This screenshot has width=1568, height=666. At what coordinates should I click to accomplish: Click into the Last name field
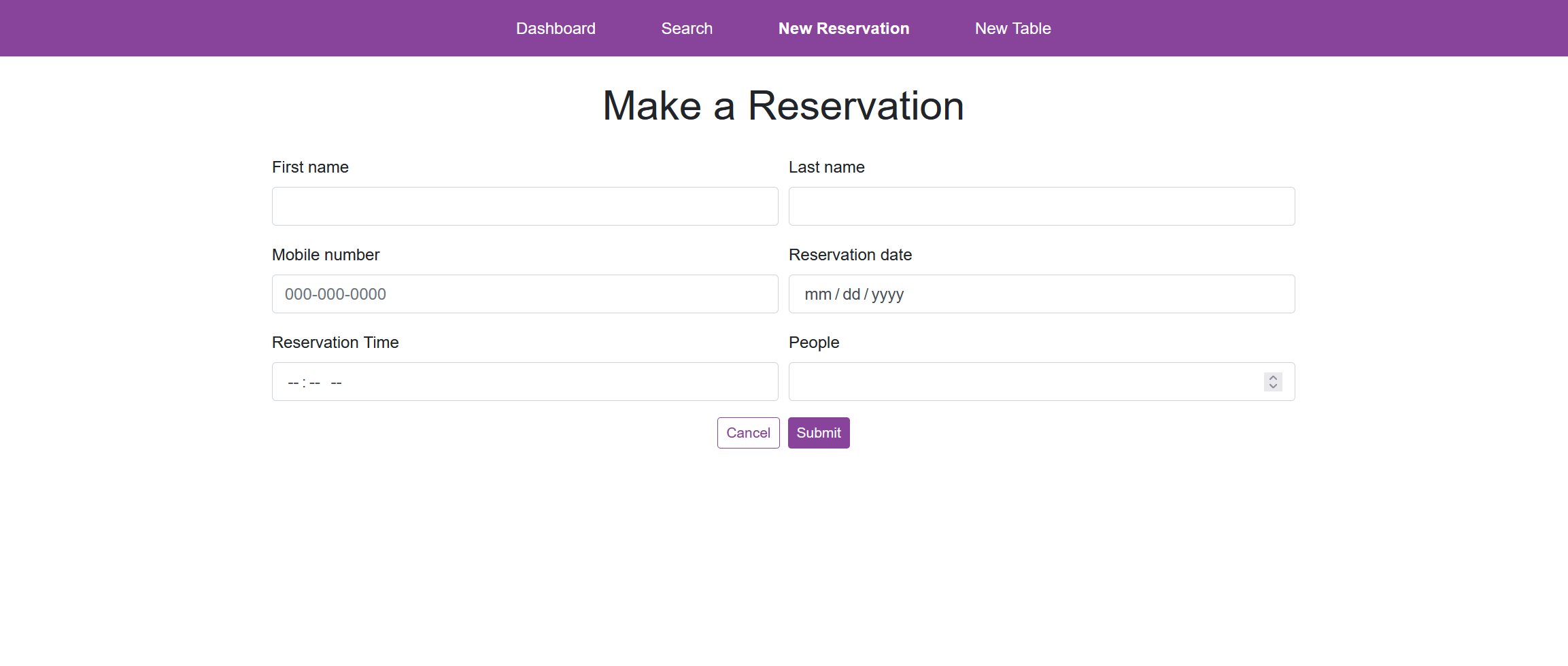pos(1042,207)
